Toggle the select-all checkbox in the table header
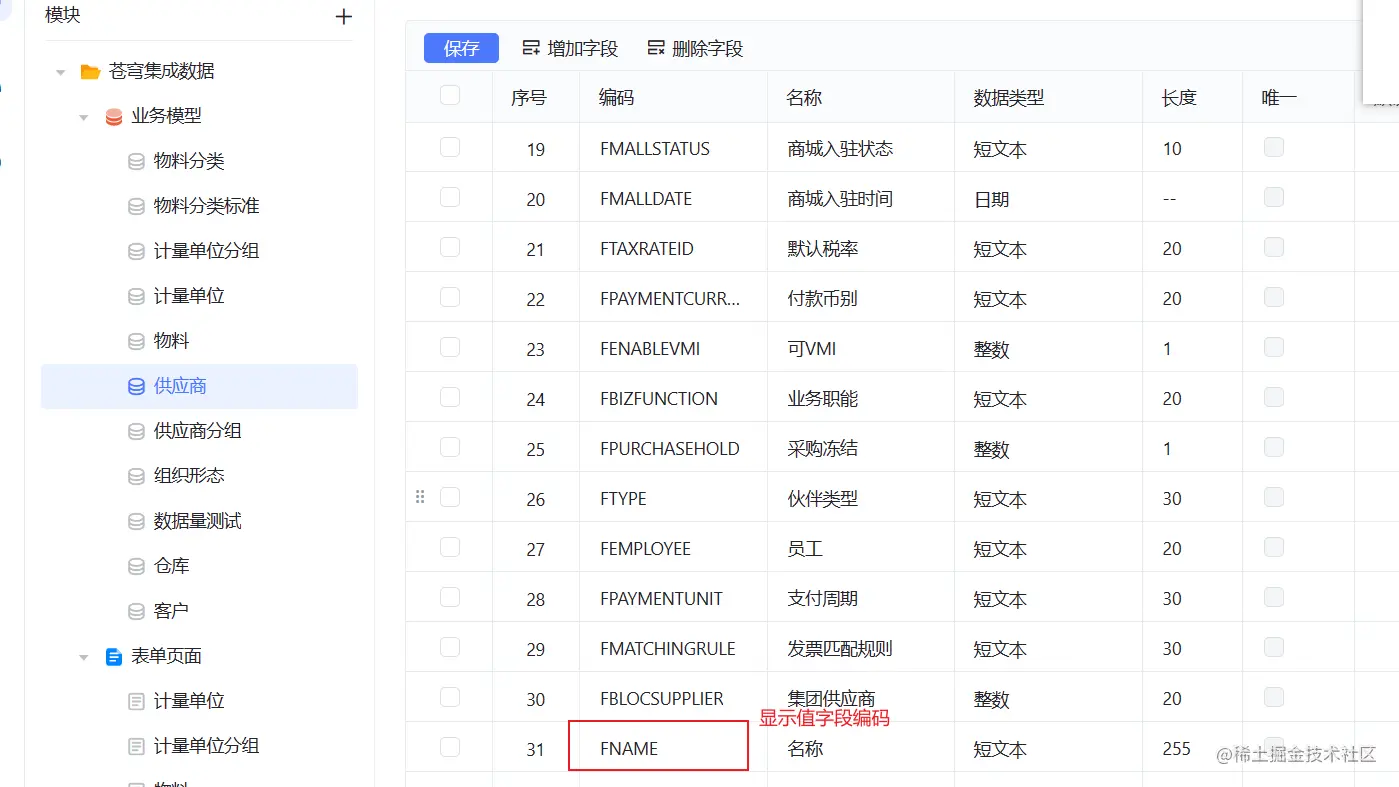Viewport: 1399px width, 787px height. 450,95
